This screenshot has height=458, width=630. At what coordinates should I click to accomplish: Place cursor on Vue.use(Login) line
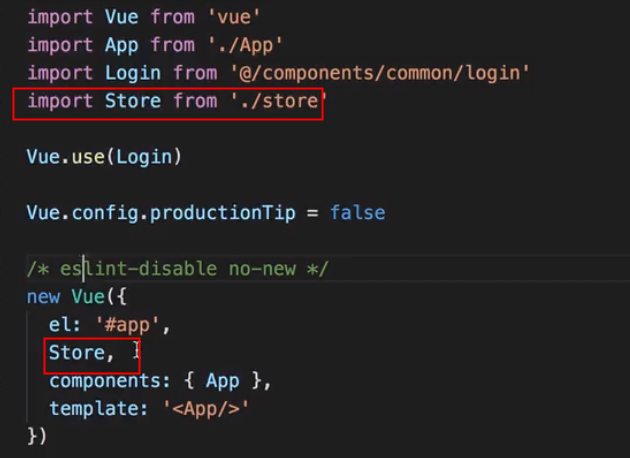[104, 157]
